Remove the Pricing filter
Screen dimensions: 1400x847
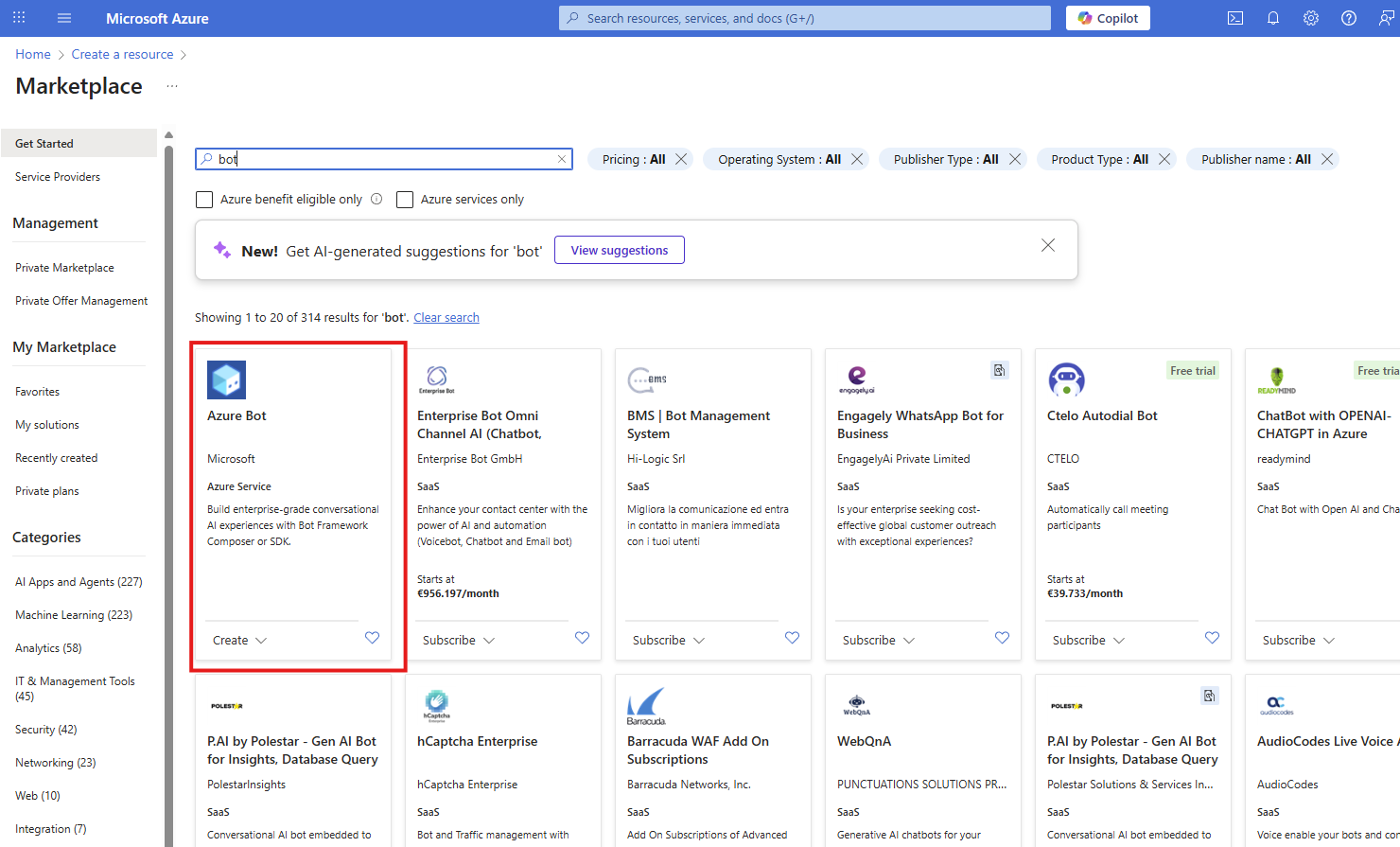pos(681,159)
